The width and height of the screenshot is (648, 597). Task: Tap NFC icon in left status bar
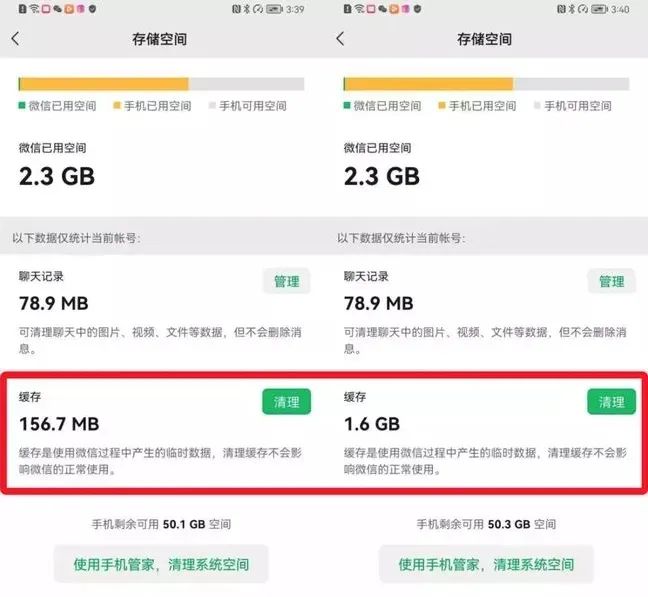click(236, 9)
